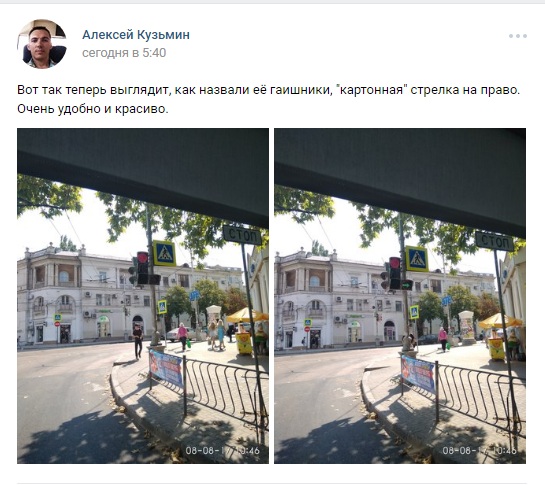Image resolution: width=545 pixels, height=485 pixels.
Task: Click the fence banner in right photo
Action: [x=417, y=374]
